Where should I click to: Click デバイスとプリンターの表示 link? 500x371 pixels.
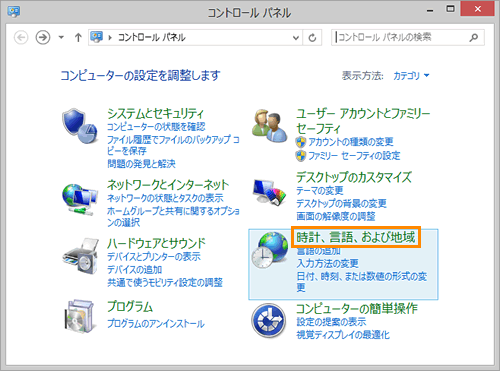click(x=154, y=257)
